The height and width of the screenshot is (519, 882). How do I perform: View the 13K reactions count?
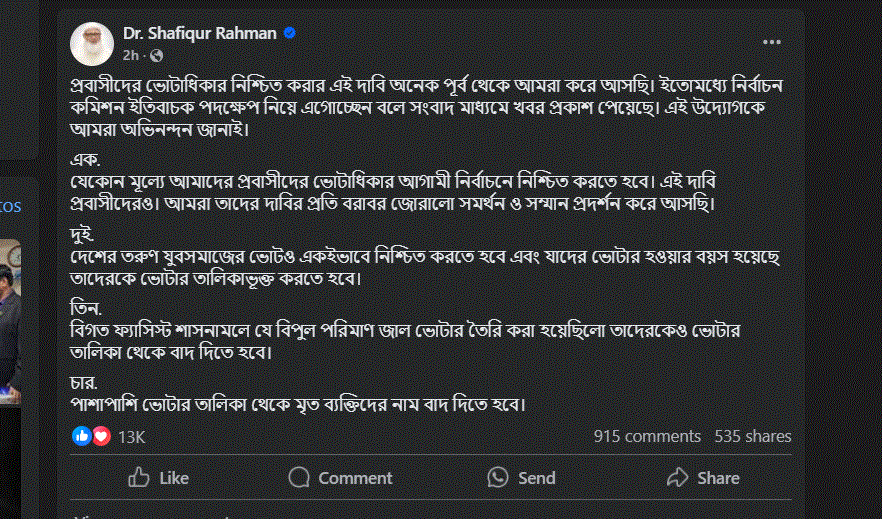[132, 437]
